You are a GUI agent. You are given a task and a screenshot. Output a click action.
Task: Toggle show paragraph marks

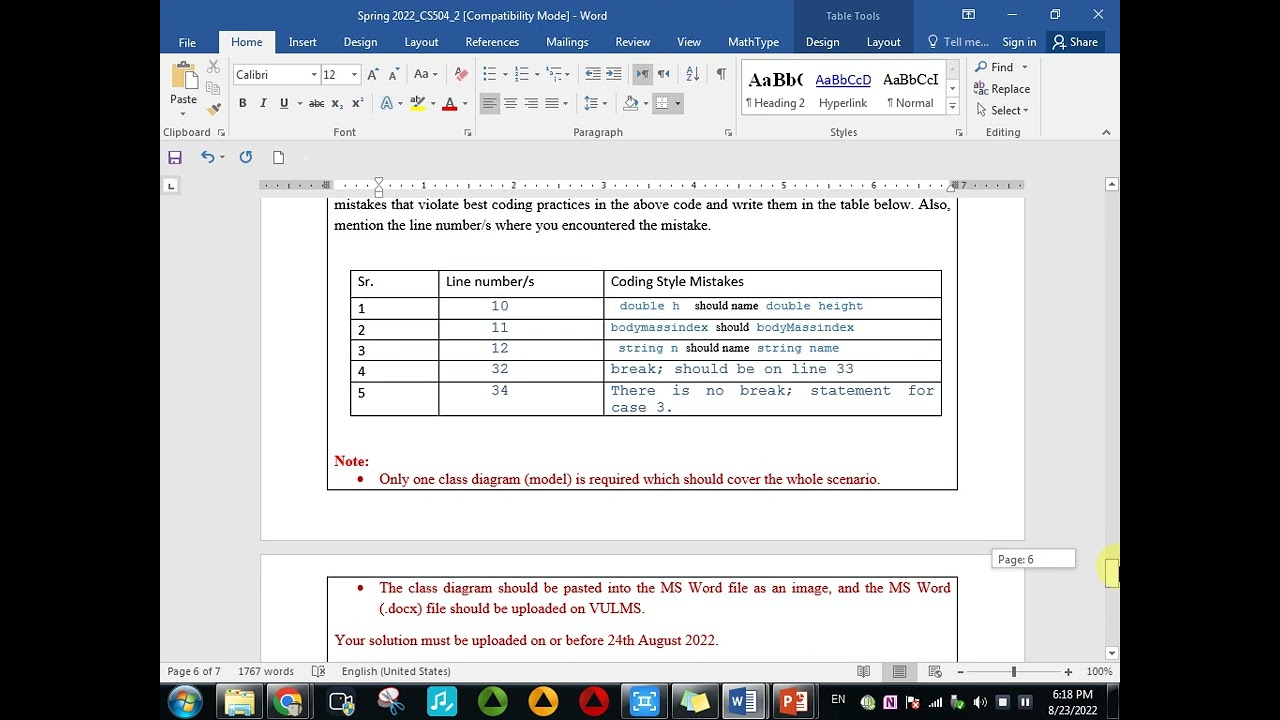coord(721,74)
